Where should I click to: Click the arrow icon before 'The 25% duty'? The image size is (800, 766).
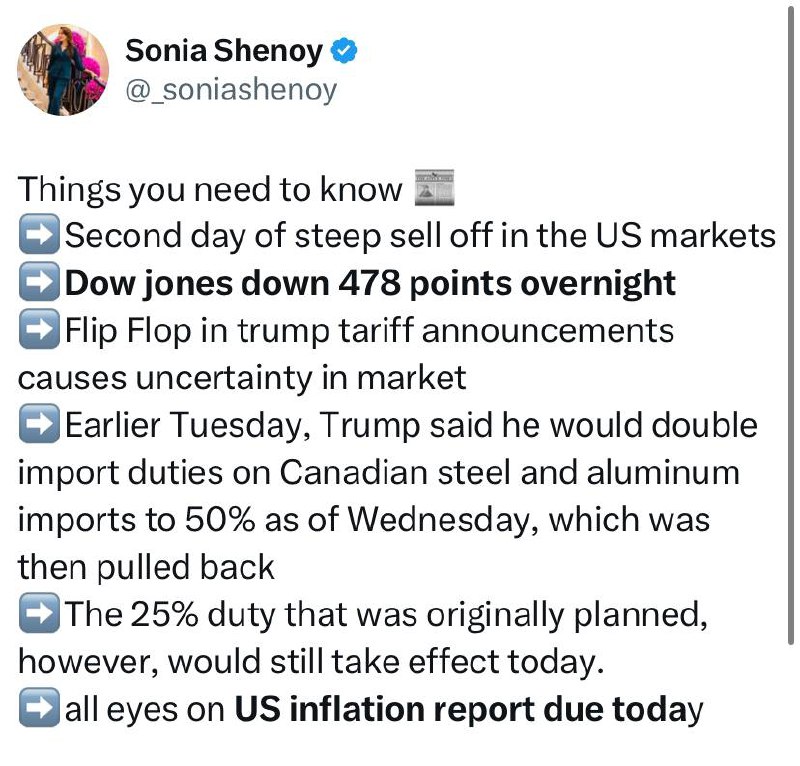coord(39,612)
